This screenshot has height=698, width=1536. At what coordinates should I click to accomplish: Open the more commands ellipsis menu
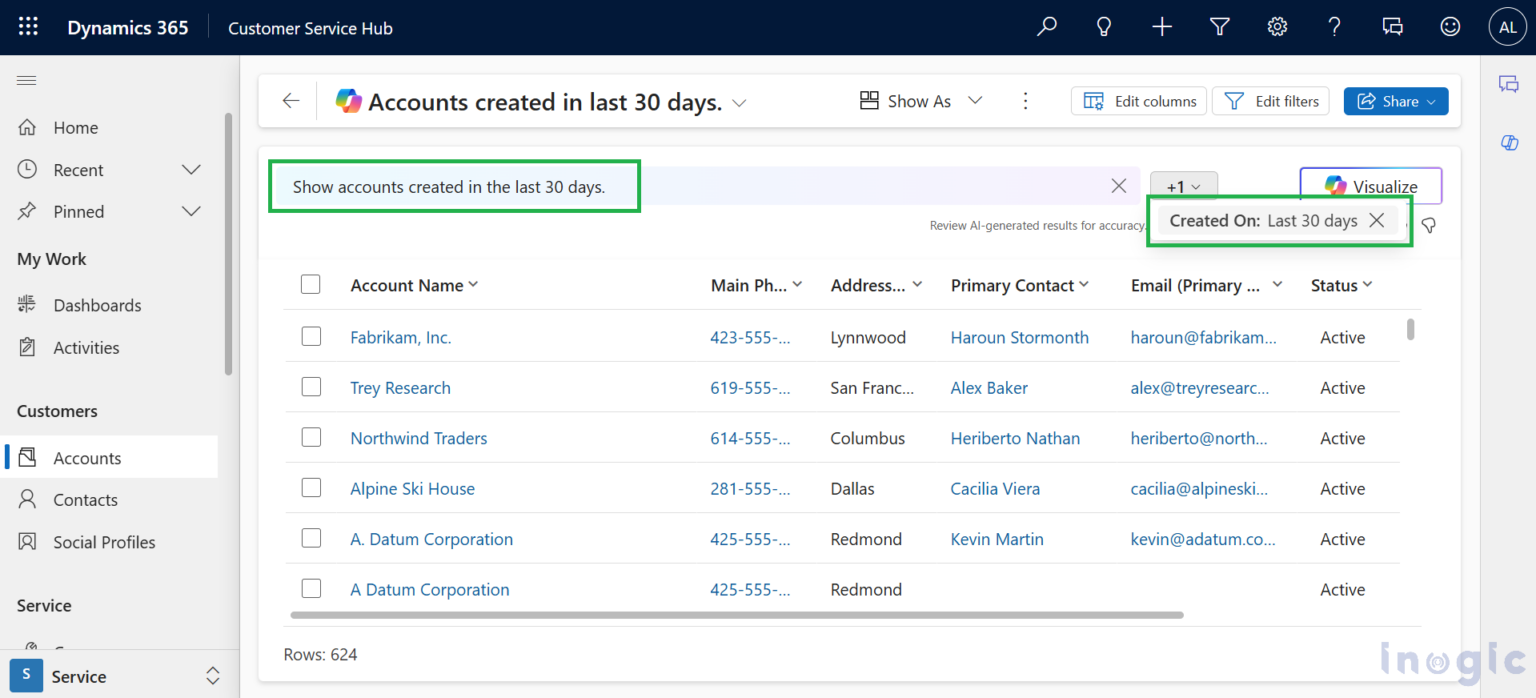tap(1025, 100)
